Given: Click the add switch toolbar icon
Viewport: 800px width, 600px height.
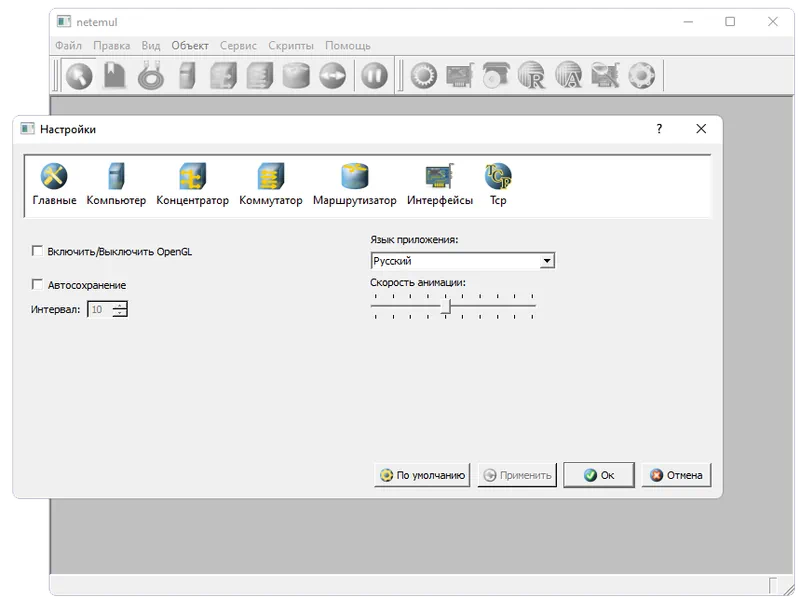Looking at the screenshot, I should [260, 76].
